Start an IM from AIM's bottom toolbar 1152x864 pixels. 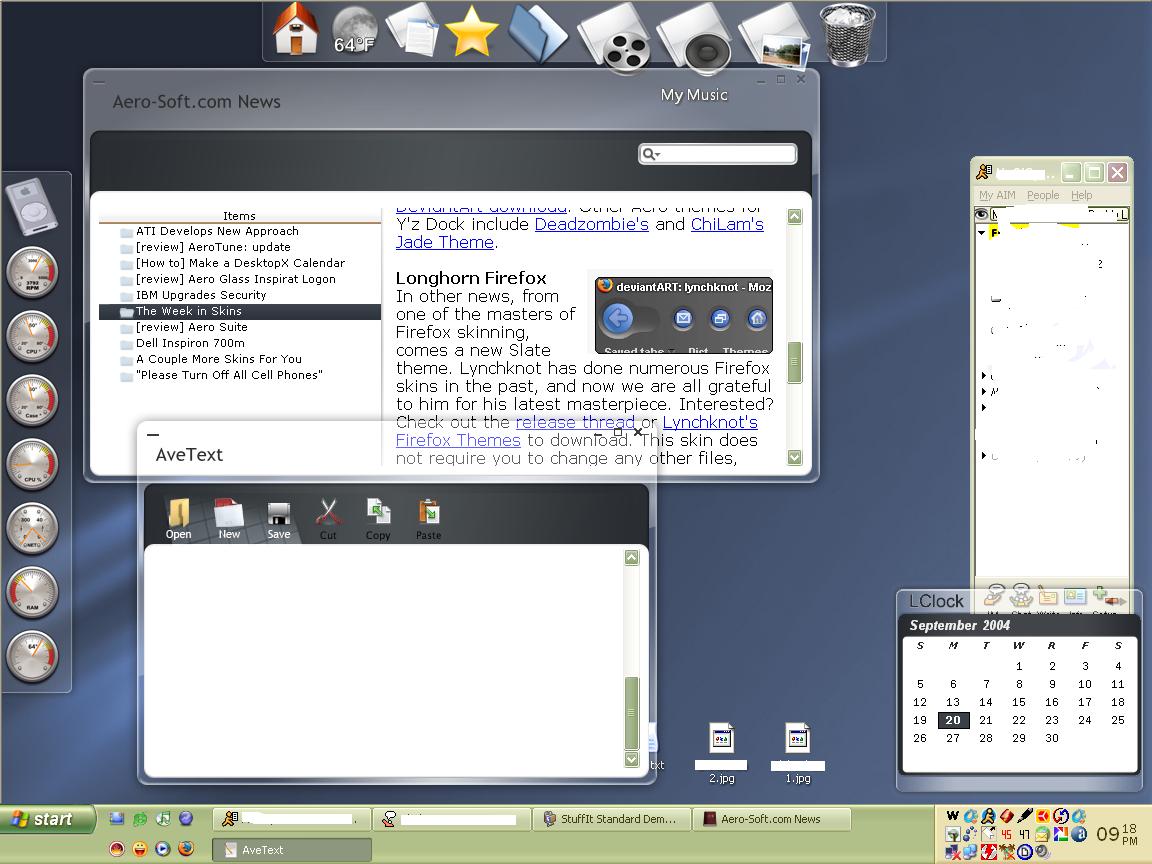coord(994,596)
